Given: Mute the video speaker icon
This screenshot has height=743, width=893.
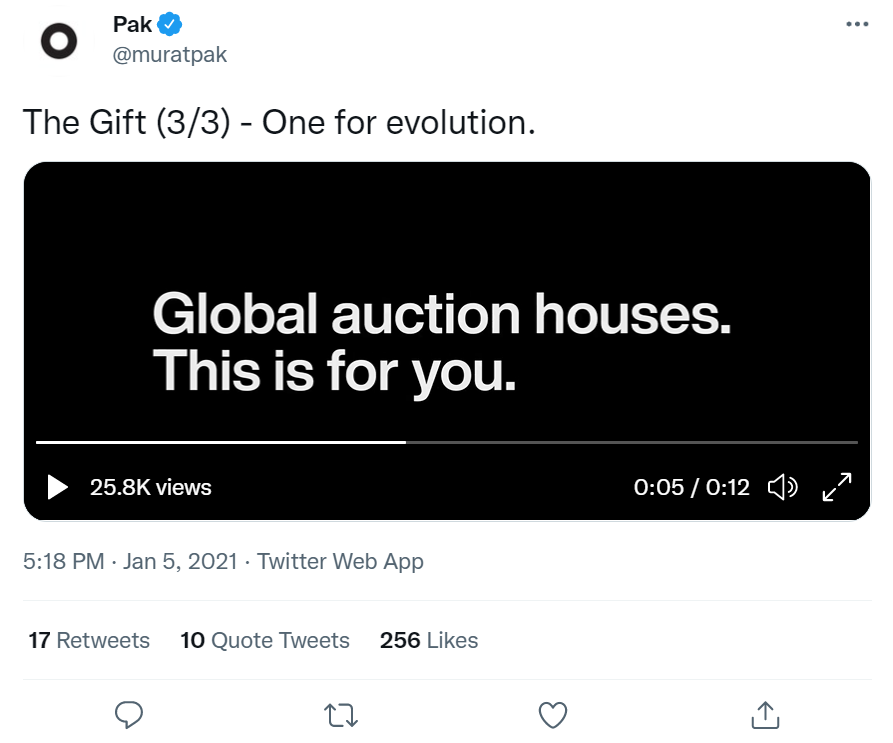Looking at the screenshot, I should [x=782, y=487].
